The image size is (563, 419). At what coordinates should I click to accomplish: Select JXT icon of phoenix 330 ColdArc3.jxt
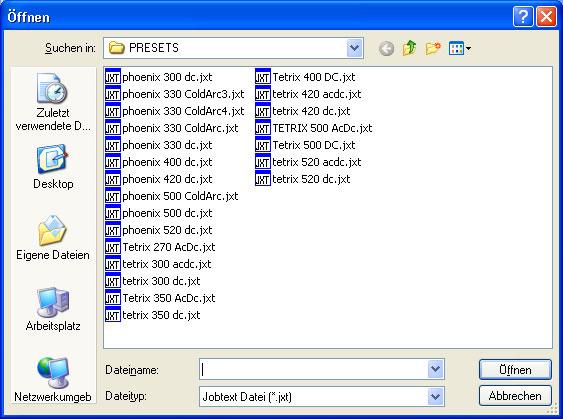112,94
